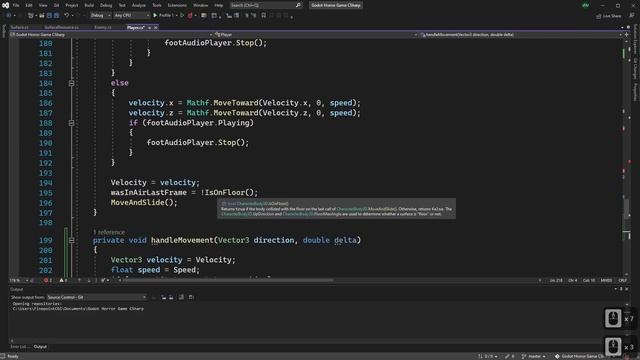Switch to the Enemy.cs tab
The image size is (640, 360).
pos(103,27)
